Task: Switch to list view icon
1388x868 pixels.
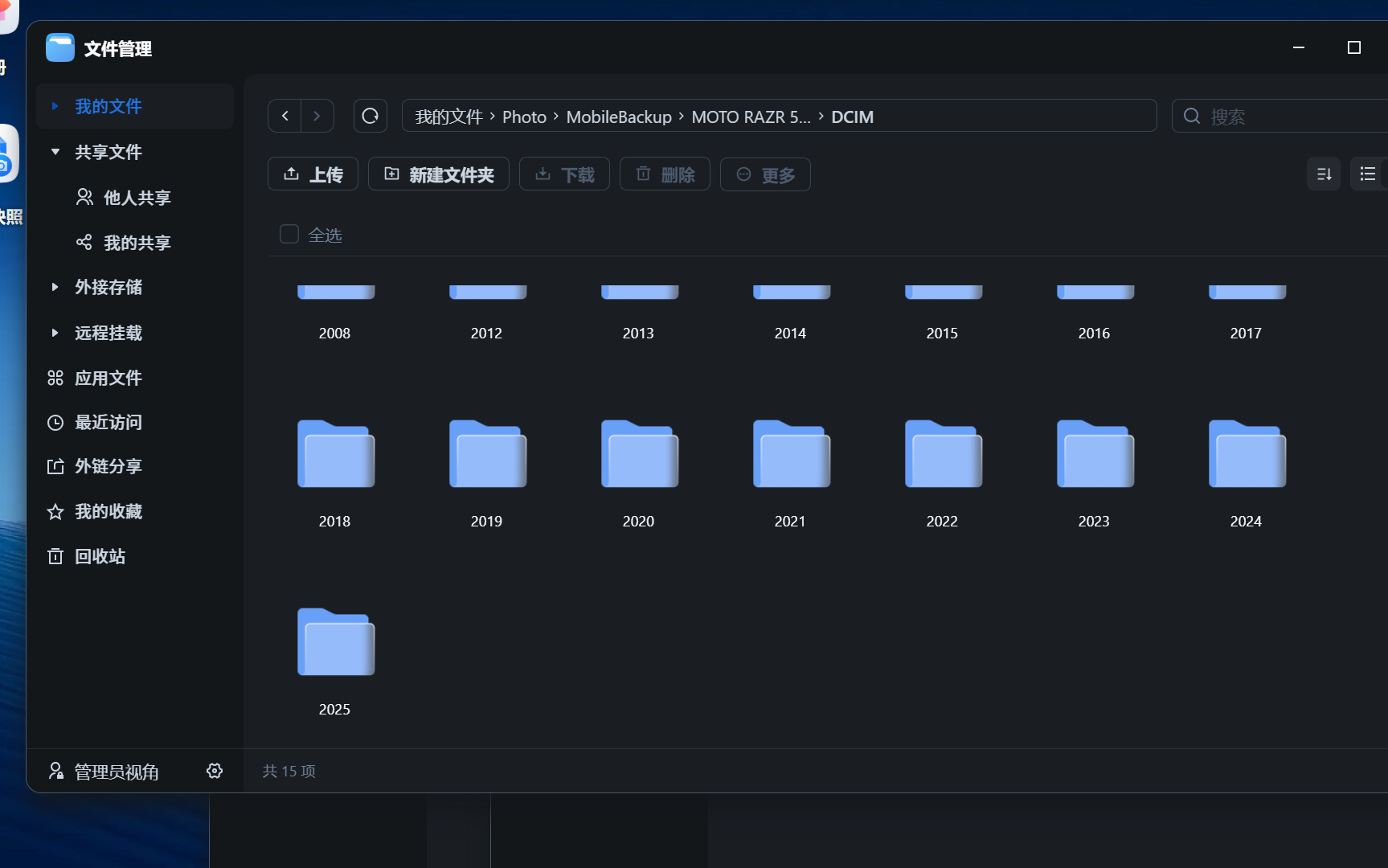Action: tap(1368, 174)
